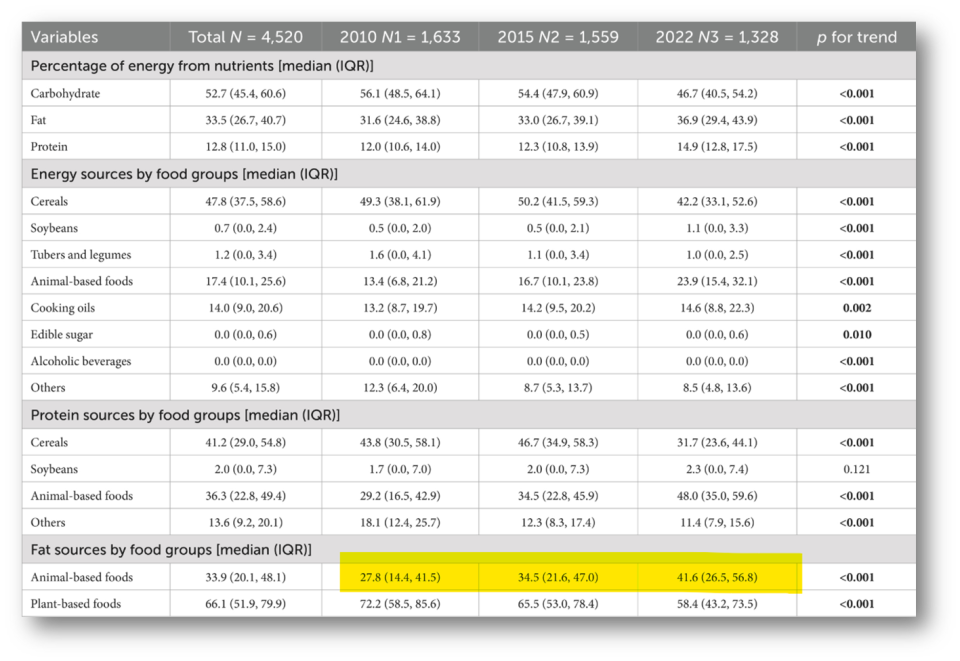This screenshot has width=960, height=661.
Task: Select the 2022 N3 = 1,328 header
Action: (x=717, y=37)
